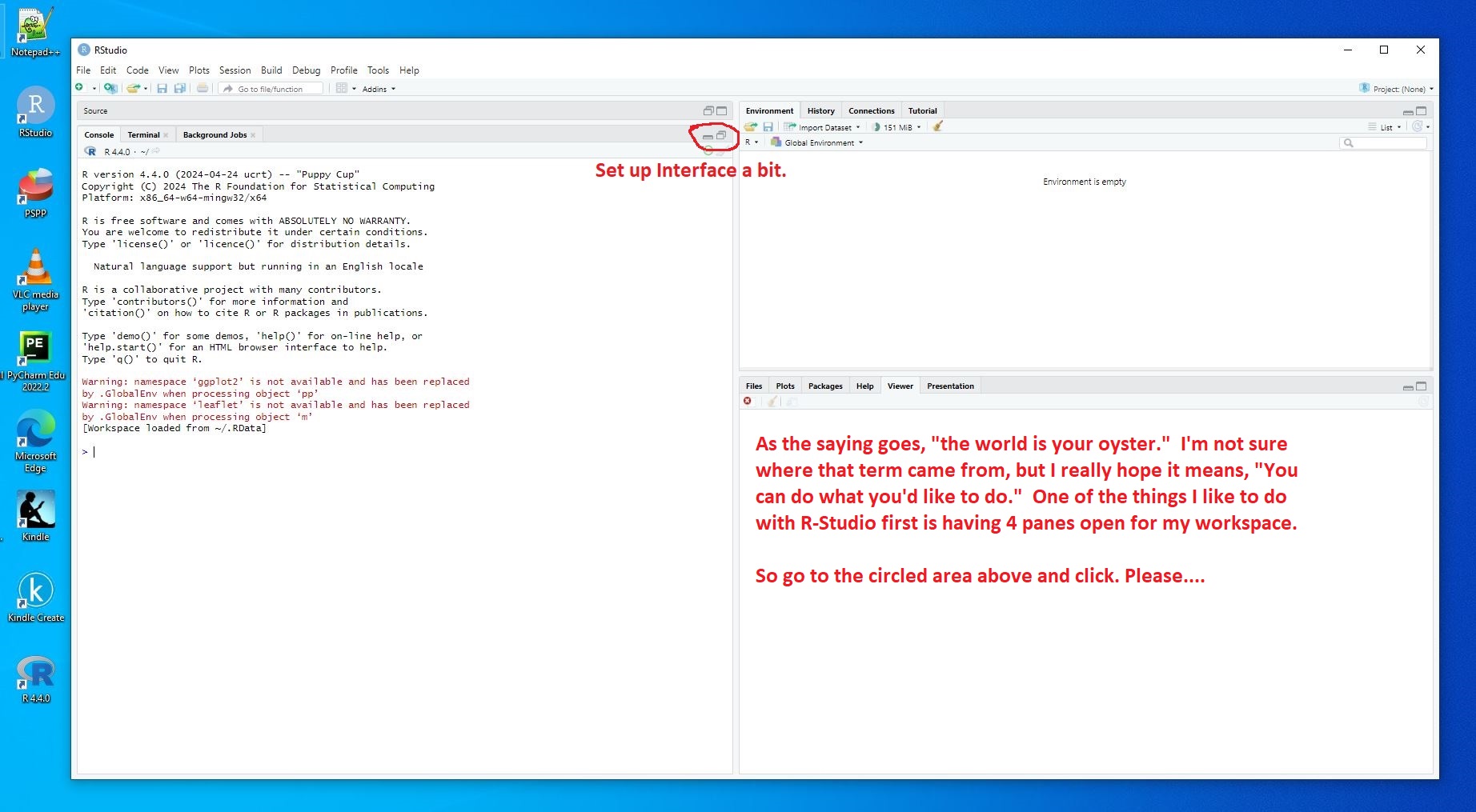This screenshot has height=812, width=1476.
Task: Restore the Source pane
Action: pos(708,111)
